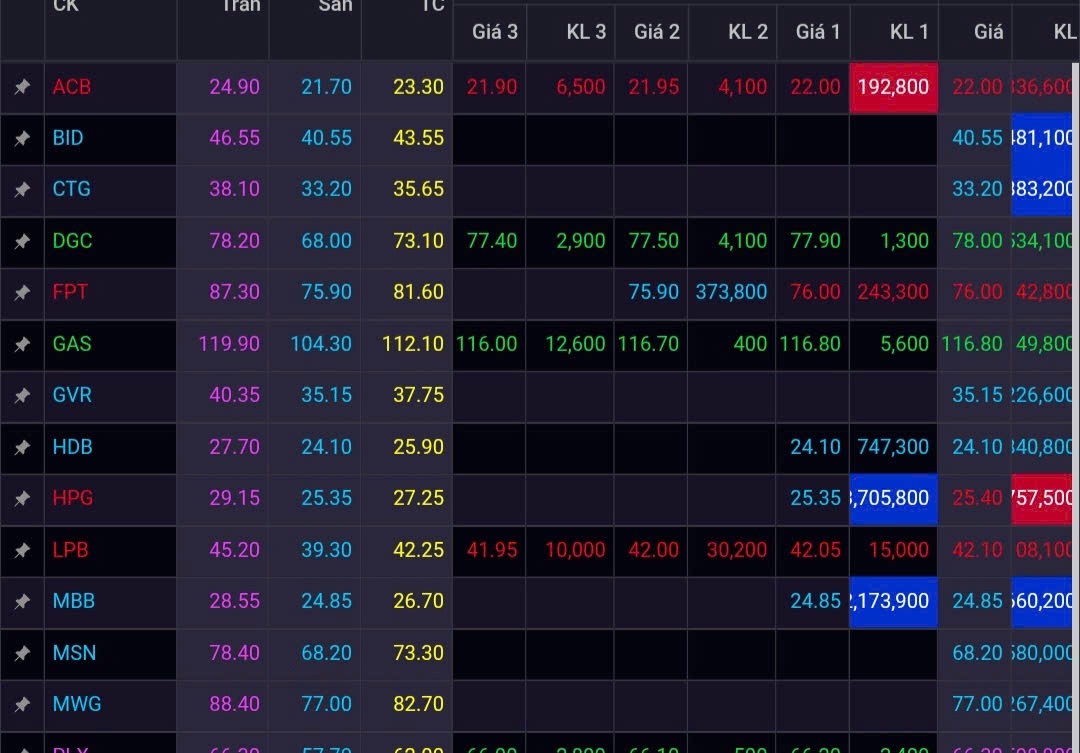Click the KL 1 column header

909,32
